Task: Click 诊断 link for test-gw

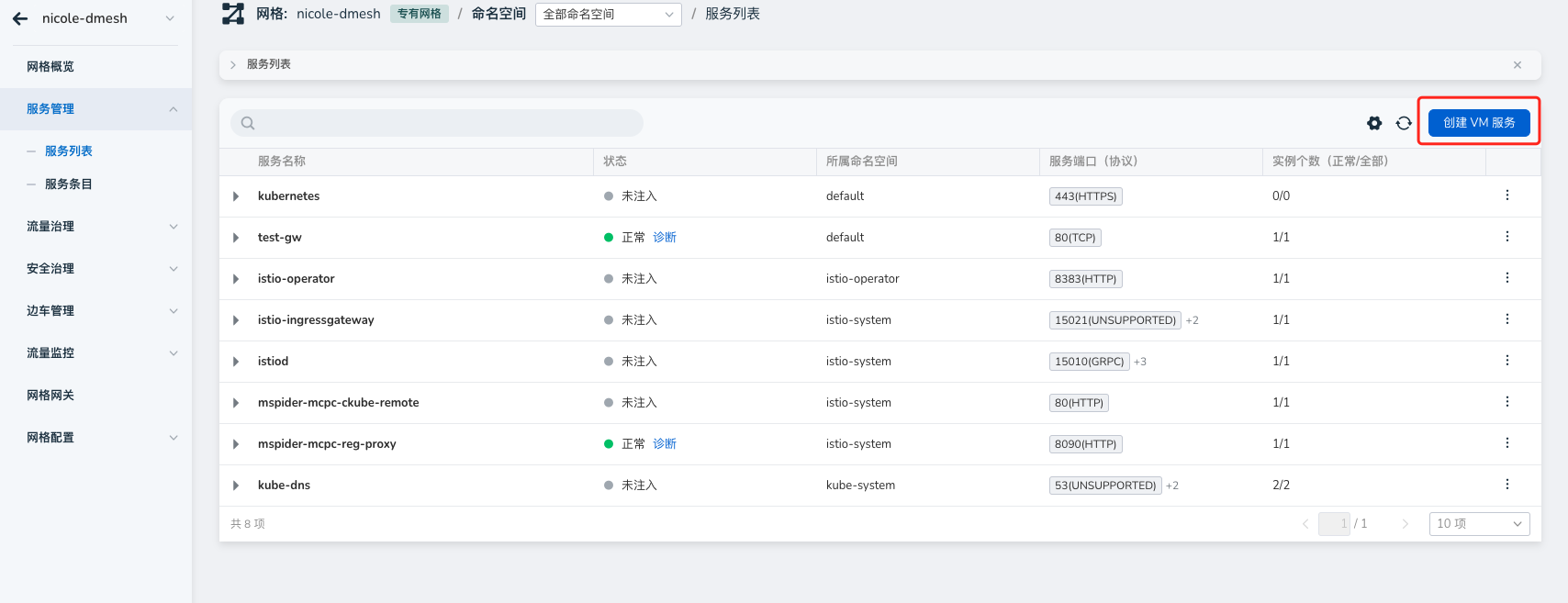Action: (665, 238)
